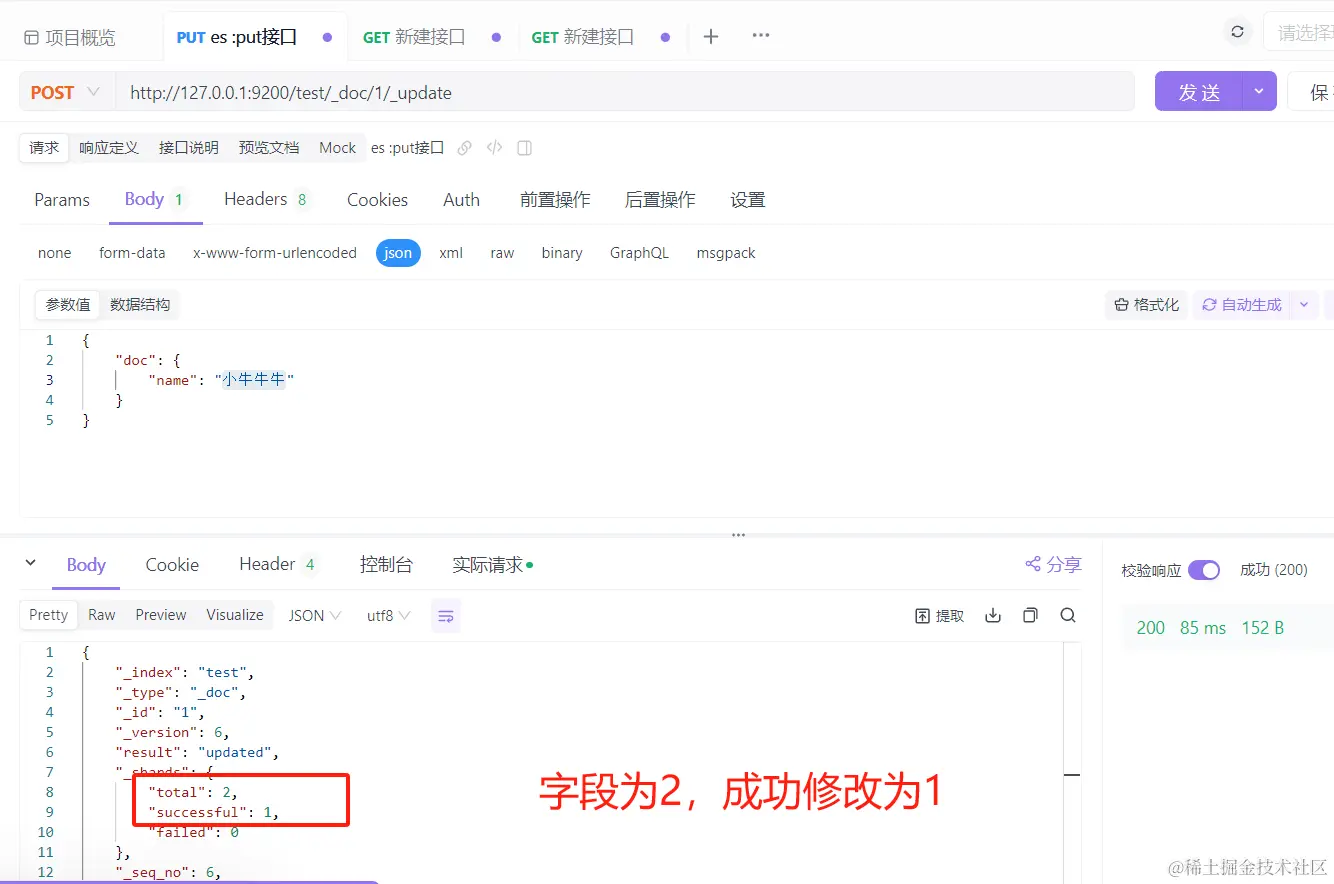Click the 发送 send button
Screen dimensions: 1334x884
pos(1199,92)
